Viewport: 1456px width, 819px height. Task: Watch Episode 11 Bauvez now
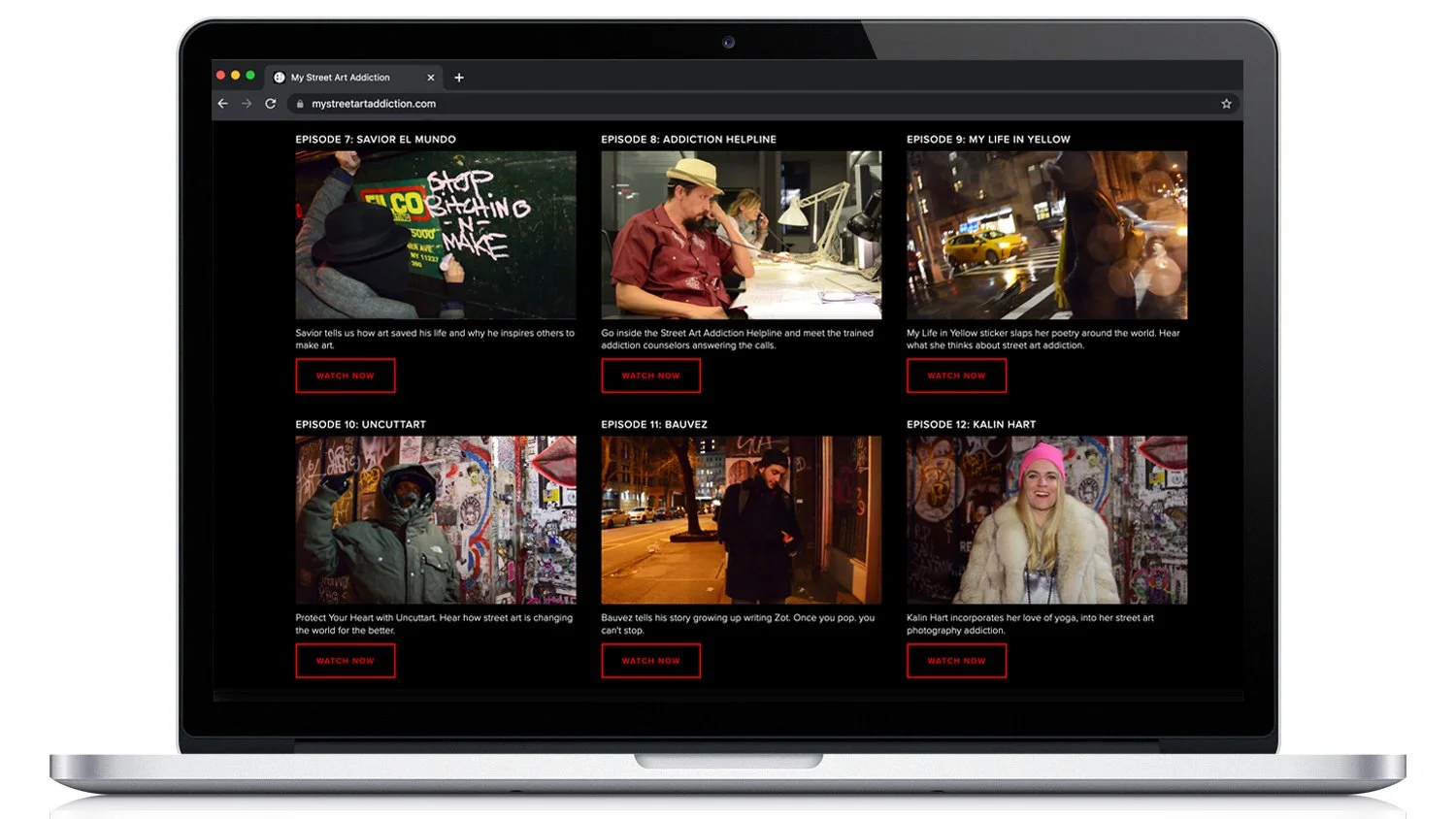[x=650, y=661]
